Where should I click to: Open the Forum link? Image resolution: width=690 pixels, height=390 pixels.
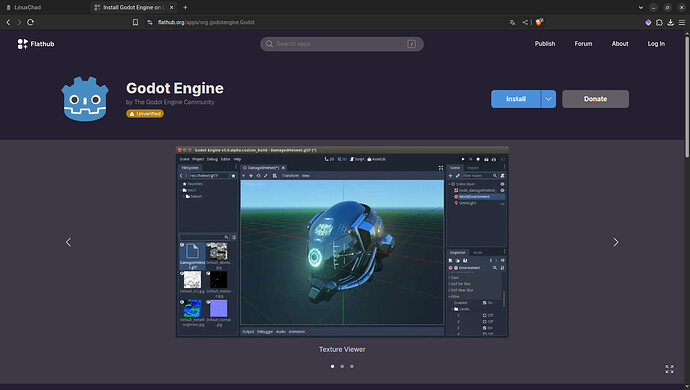pyautogui.click(x=583, y=44)
